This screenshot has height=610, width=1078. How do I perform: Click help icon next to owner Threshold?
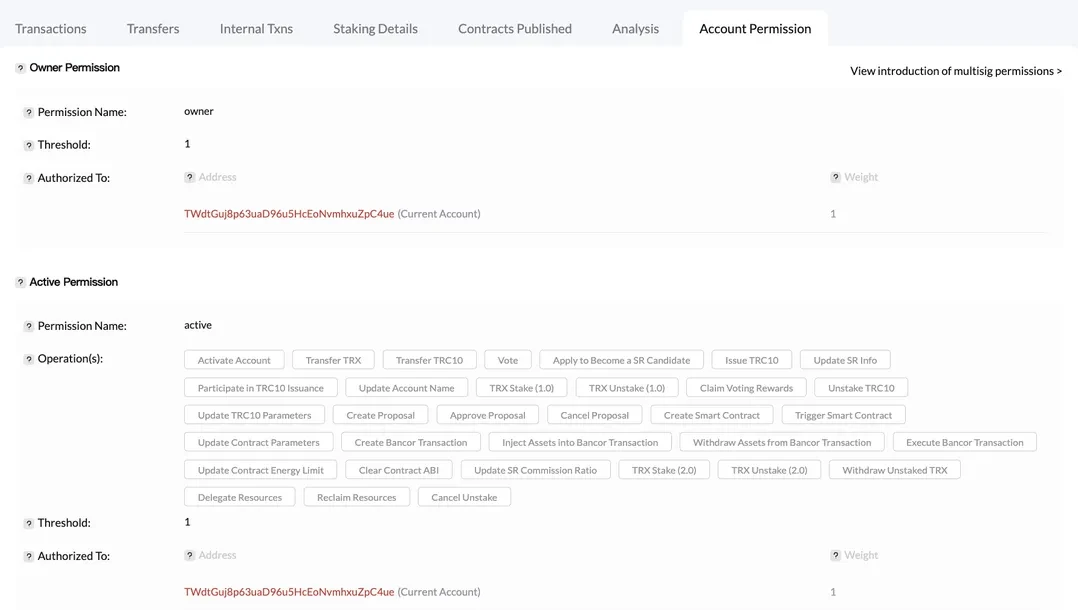tap(29, 145)
